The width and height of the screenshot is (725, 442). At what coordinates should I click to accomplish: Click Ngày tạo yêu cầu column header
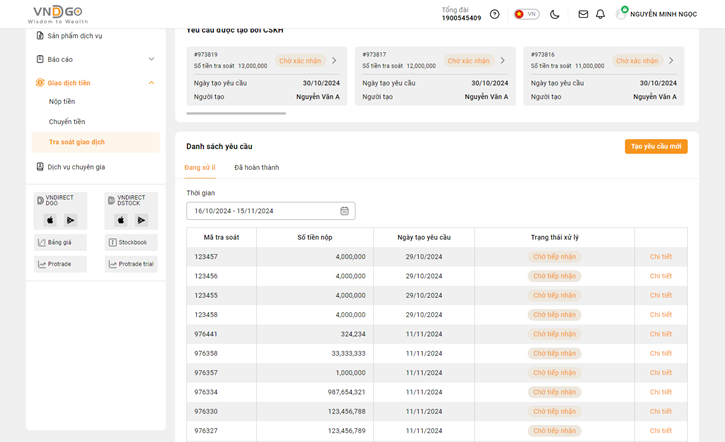pos(424,237)
